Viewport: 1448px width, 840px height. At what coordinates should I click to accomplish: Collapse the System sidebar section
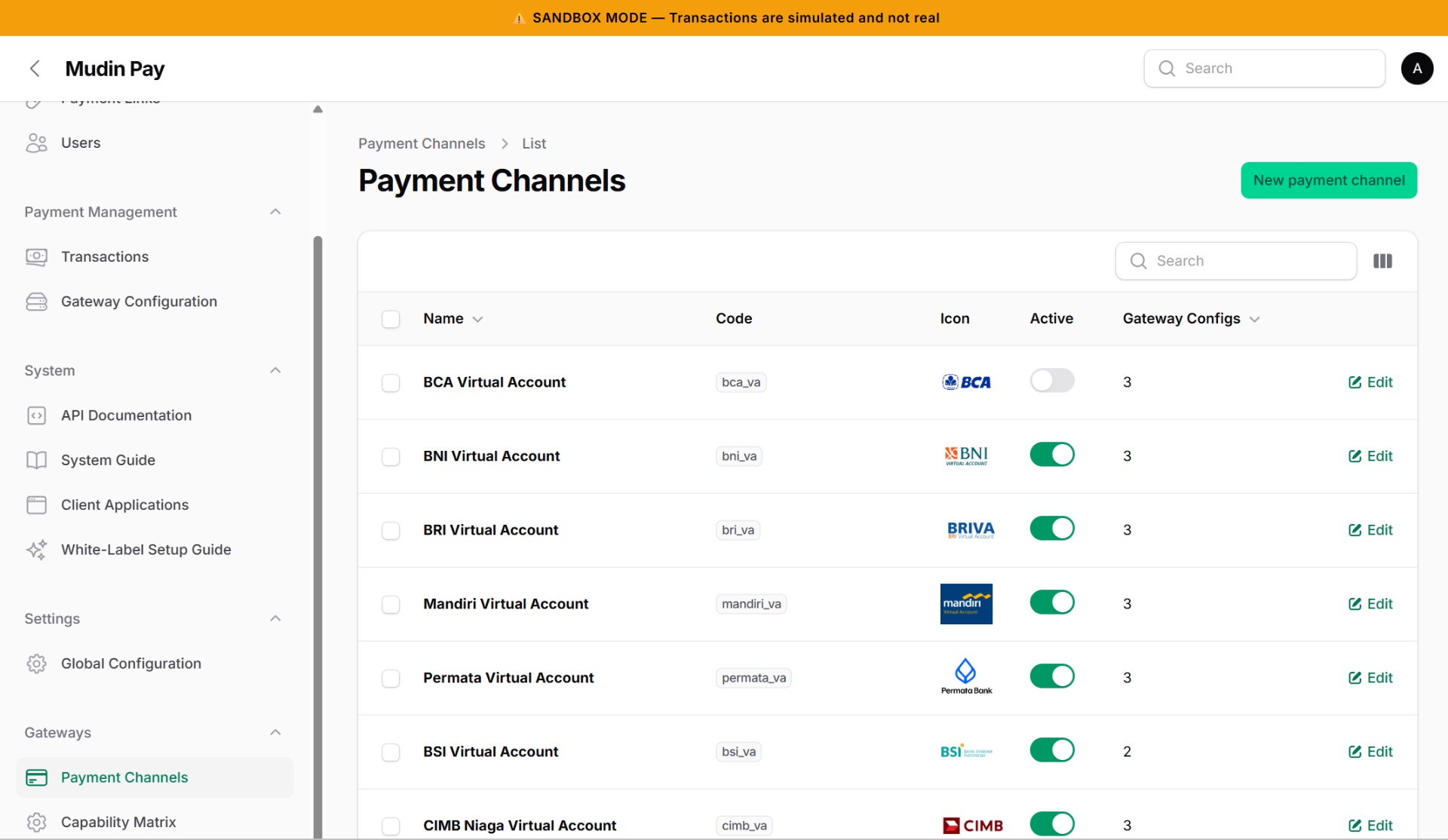[275, 370]
